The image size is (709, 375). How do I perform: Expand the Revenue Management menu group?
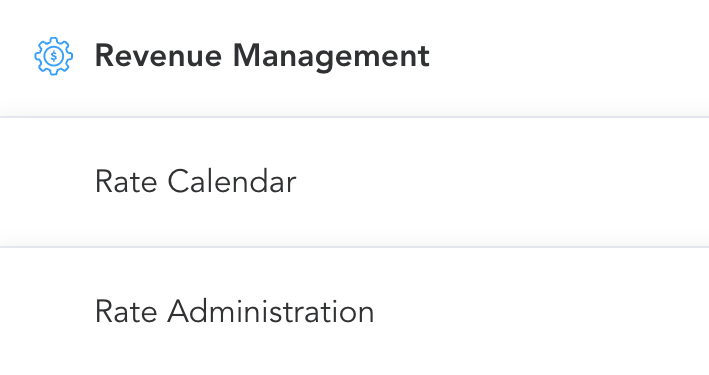click(354, 58)
